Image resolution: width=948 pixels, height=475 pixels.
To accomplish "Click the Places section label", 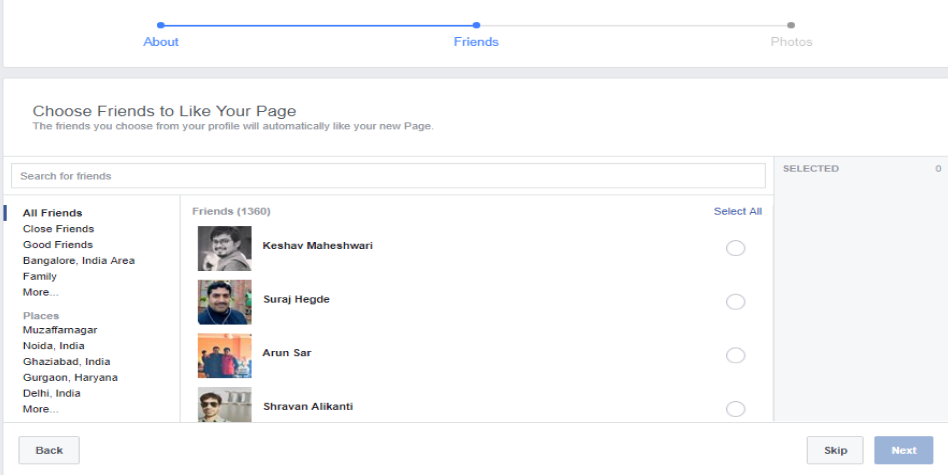I will (41, 315).
